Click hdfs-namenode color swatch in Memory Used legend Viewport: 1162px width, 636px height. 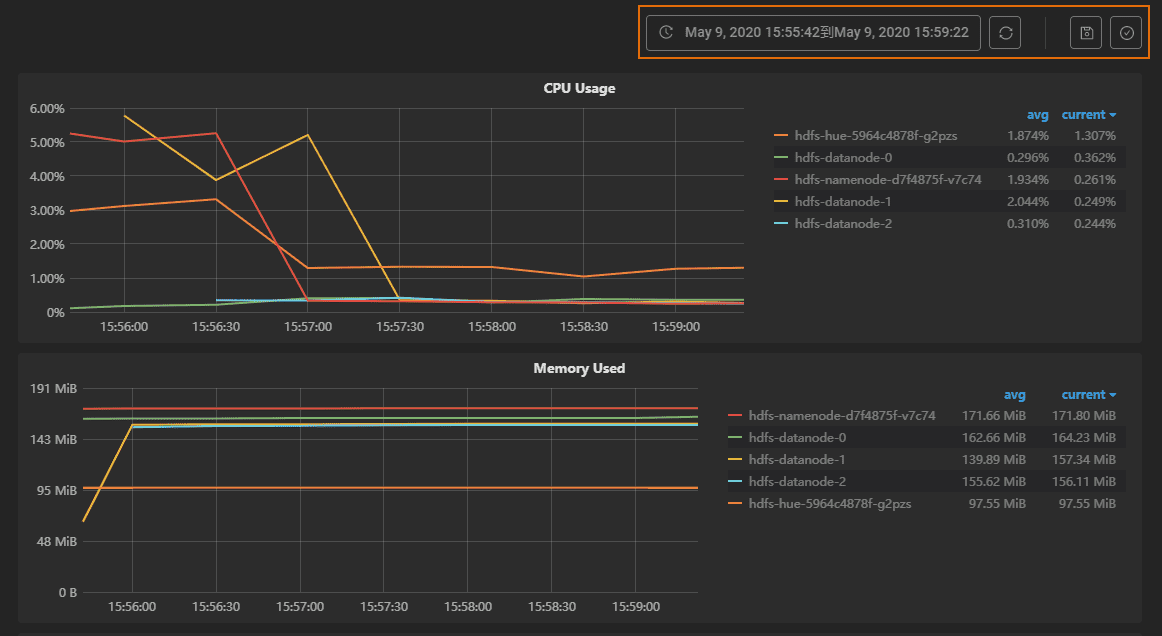(x=736, y=415)
